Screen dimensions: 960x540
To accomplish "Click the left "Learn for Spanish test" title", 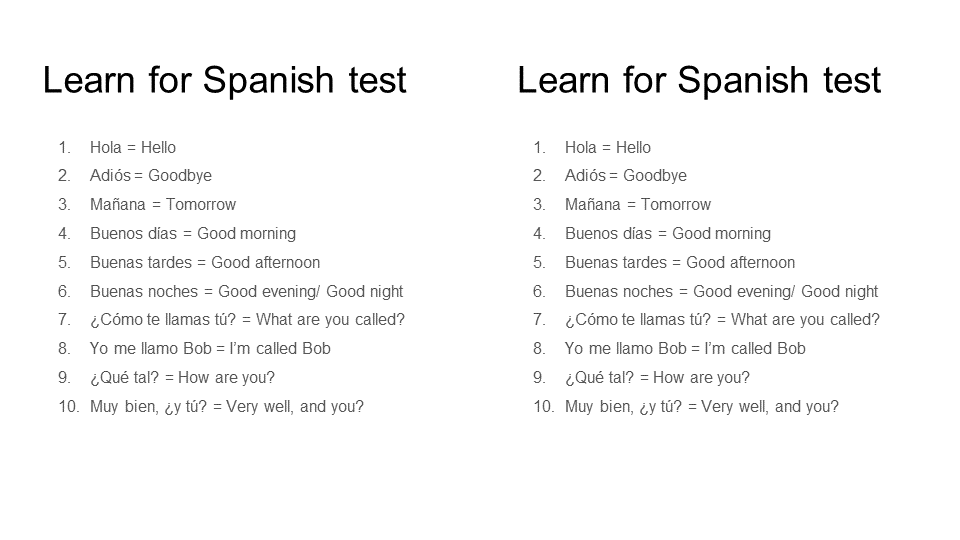I will click(x=224, y=80).
